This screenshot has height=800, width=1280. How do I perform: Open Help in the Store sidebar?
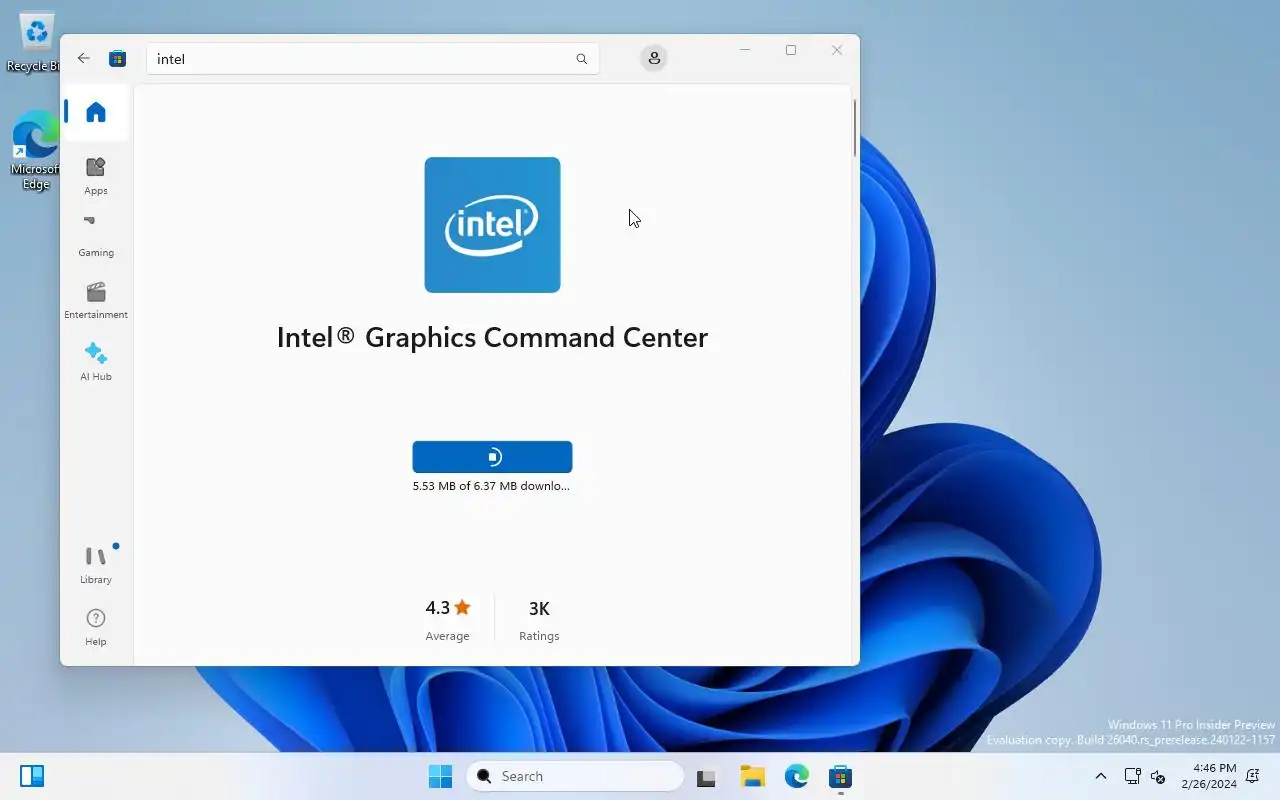[x=96, y=627]
